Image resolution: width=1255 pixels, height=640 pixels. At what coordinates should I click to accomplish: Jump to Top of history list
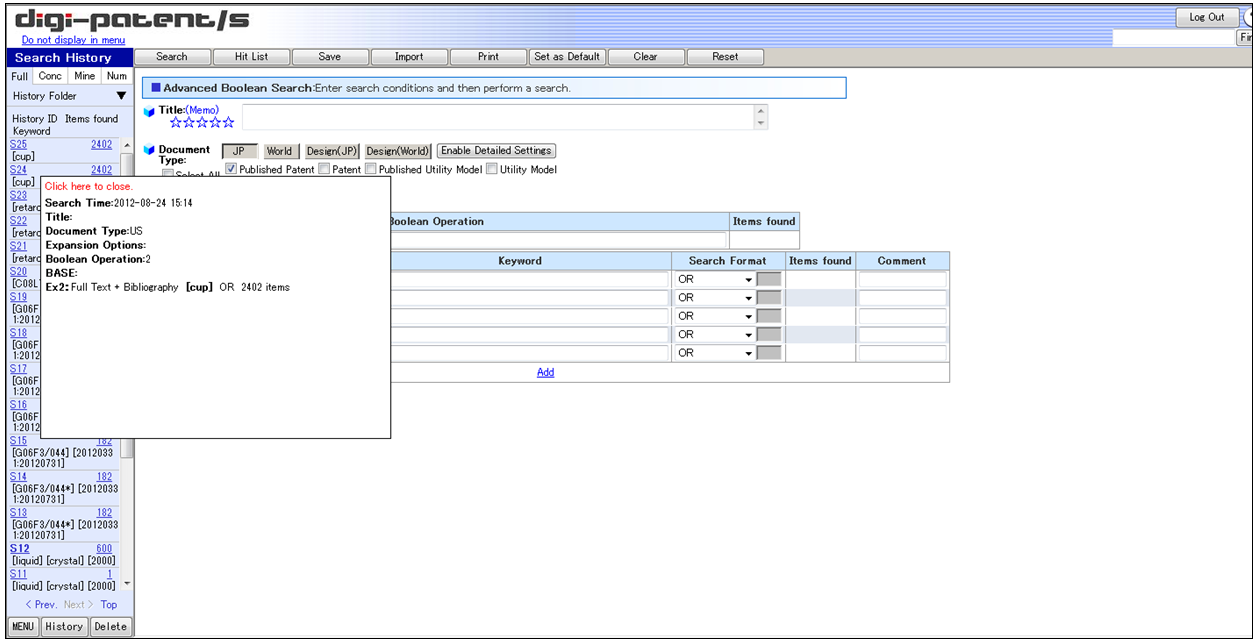click(109, 605)
